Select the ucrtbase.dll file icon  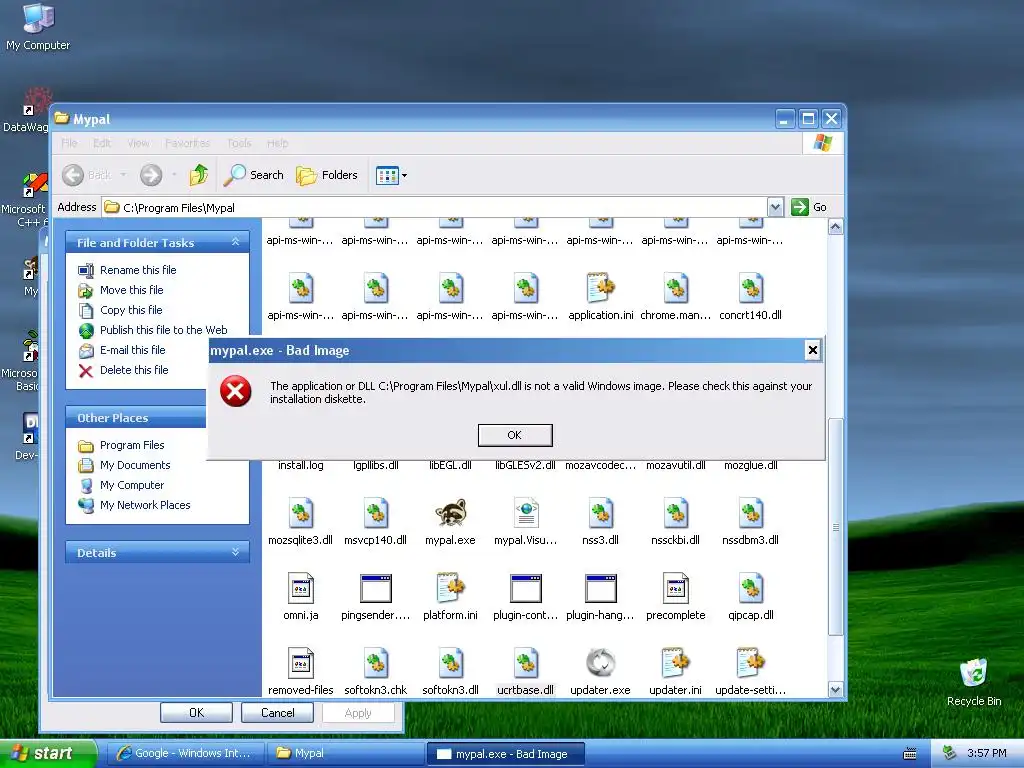(526, 664)
